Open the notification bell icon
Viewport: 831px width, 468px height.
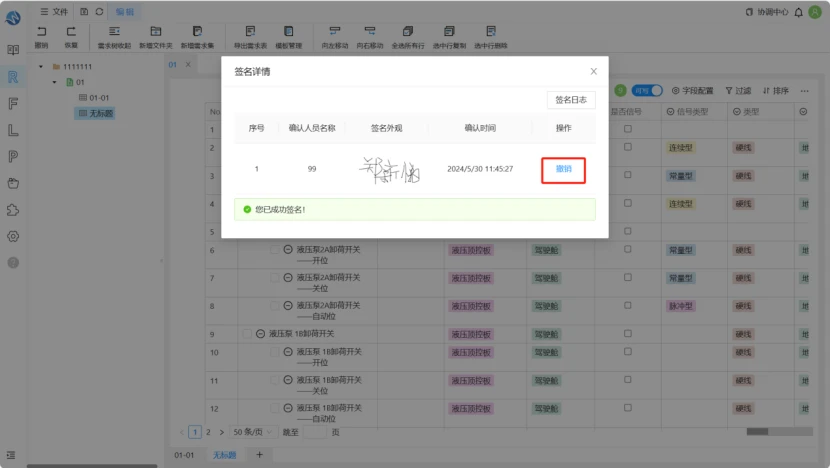pyautogui.click(x=799, y=12)
